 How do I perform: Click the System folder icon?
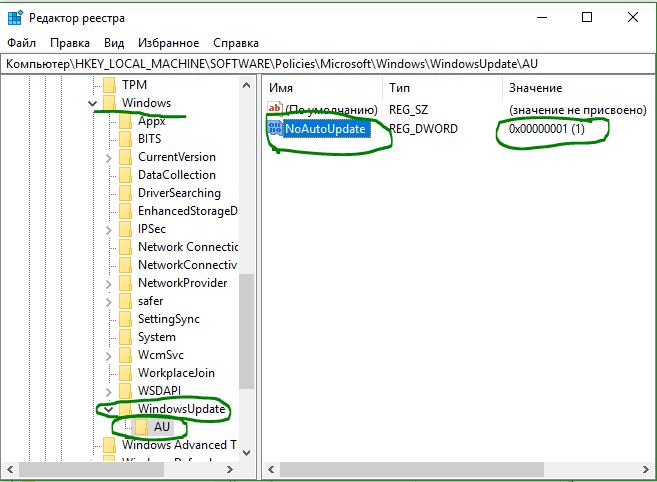[126, 337]
